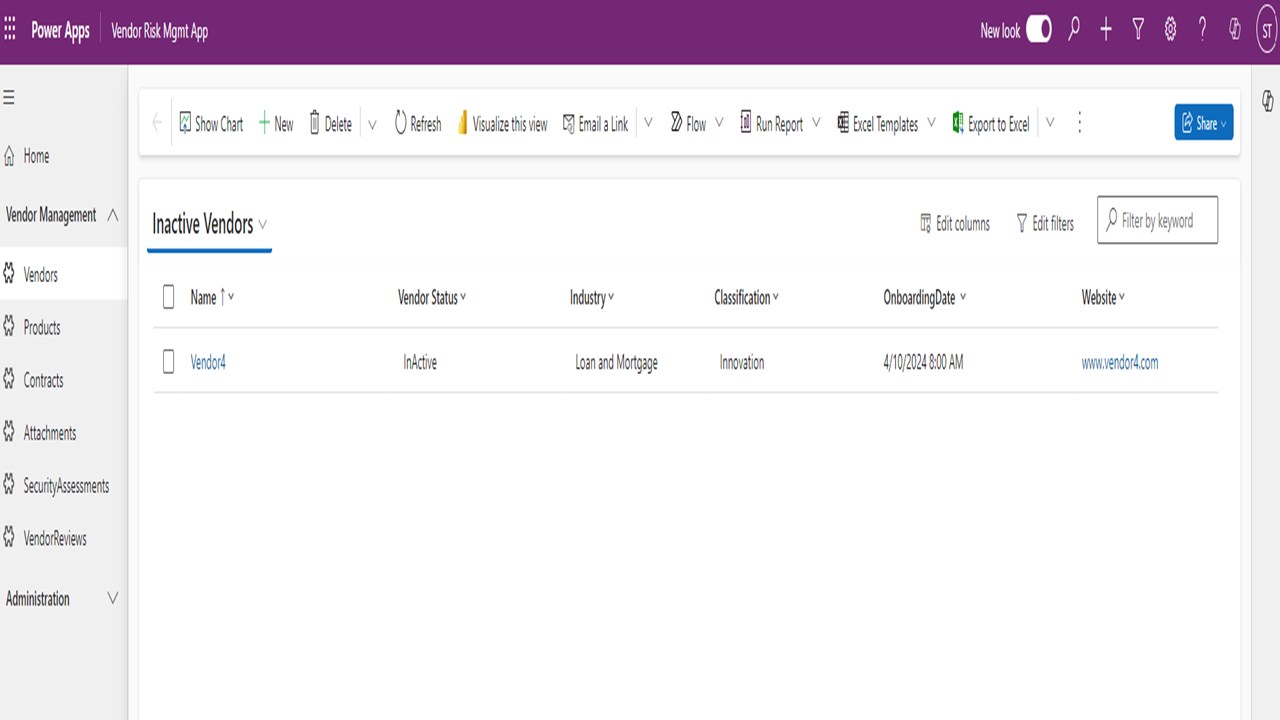The width and height of the screenshot is (1280, 720).
Task: Open the Inactive Vendors view selector
Action: (209, 224)
